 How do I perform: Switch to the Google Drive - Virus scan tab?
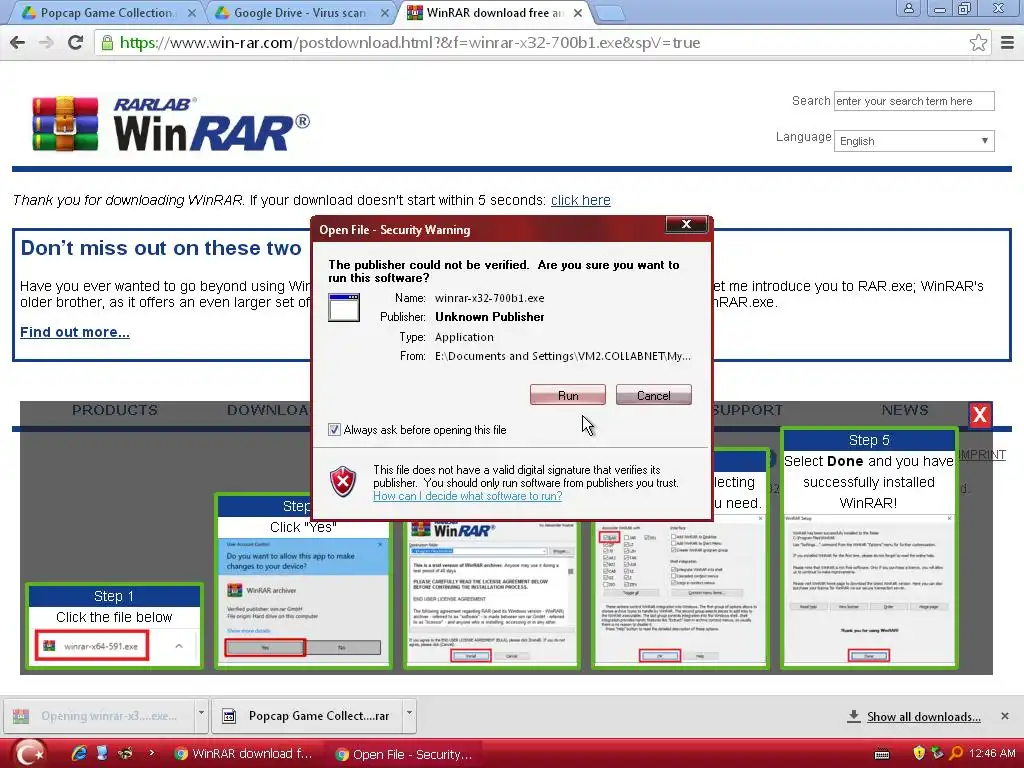click(297, 12)
